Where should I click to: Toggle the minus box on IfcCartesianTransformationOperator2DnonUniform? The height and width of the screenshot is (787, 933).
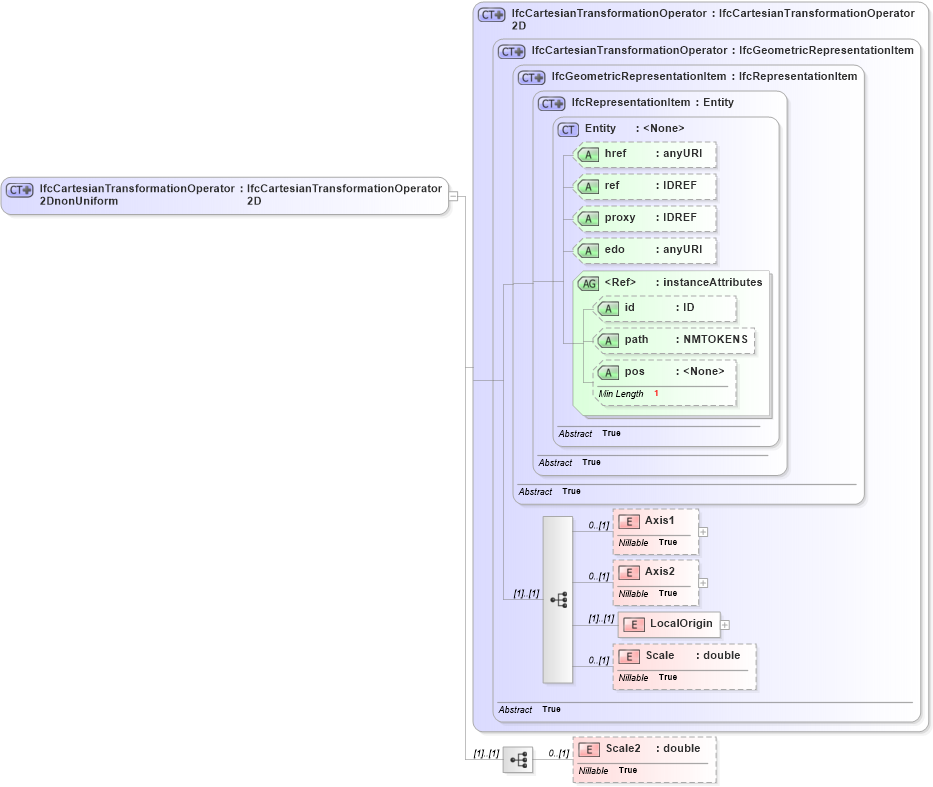click(452, 196)
